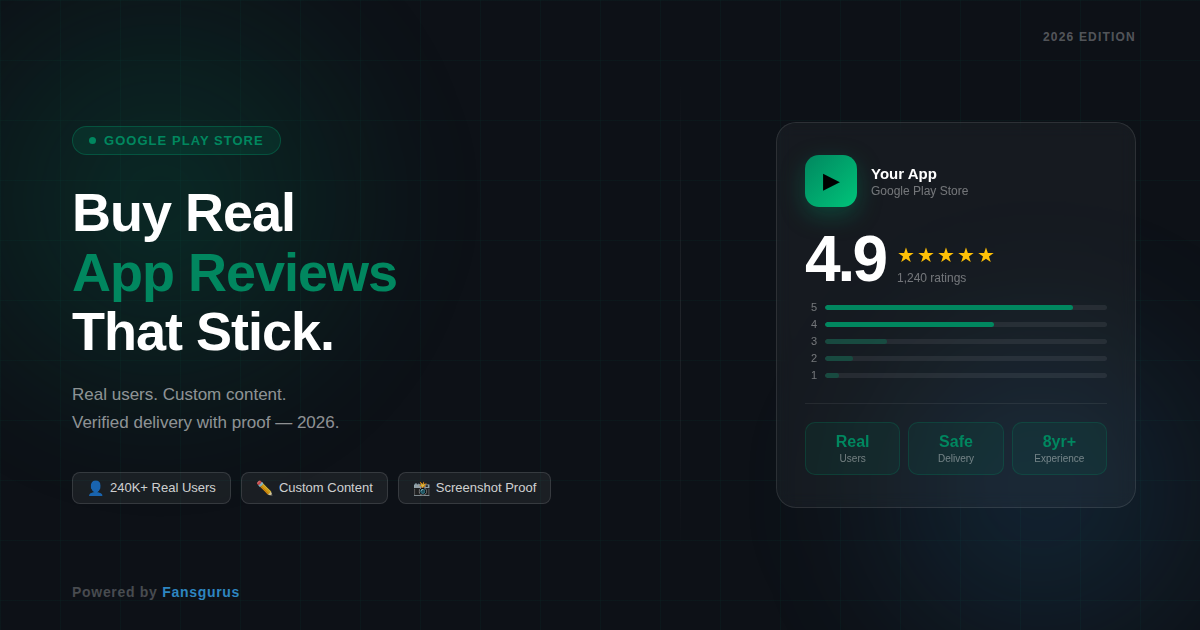This screenshot has width=1200, height=630.
Task: Click the 4.9 rating score
Action: pos(845,259)
